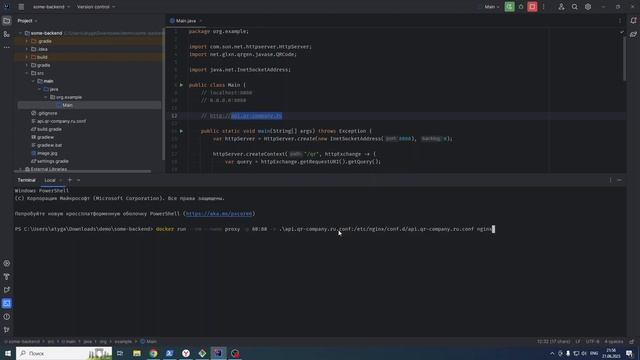Viewport: 640px width, 360px height.
Task: Click the editor vertical scrollbar
Action: [624, 59]
